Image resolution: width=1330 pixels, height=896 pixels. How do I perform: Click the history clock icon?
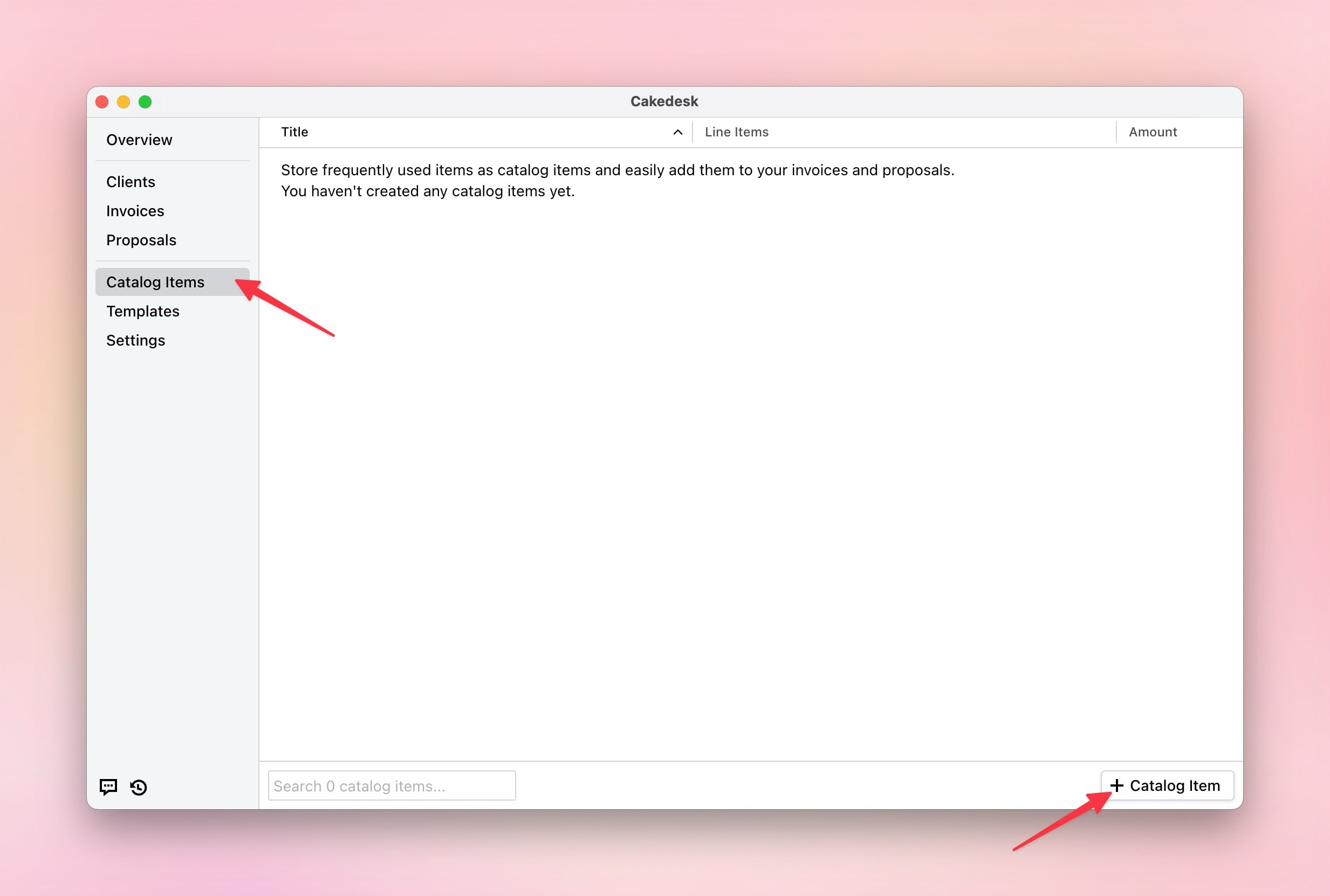point(138,787)
